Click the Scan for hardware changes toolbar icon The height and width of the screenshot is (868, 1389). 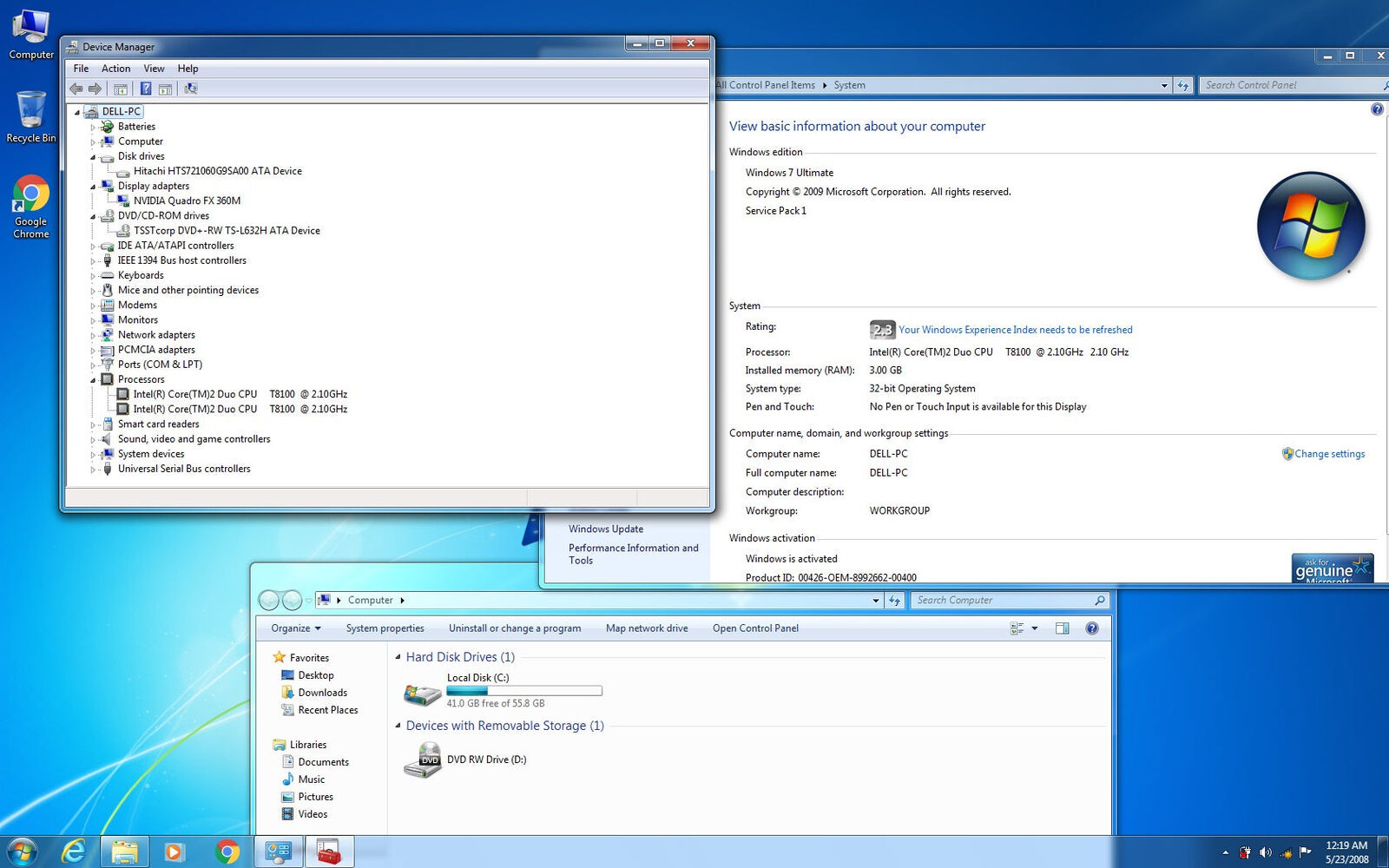190,88
